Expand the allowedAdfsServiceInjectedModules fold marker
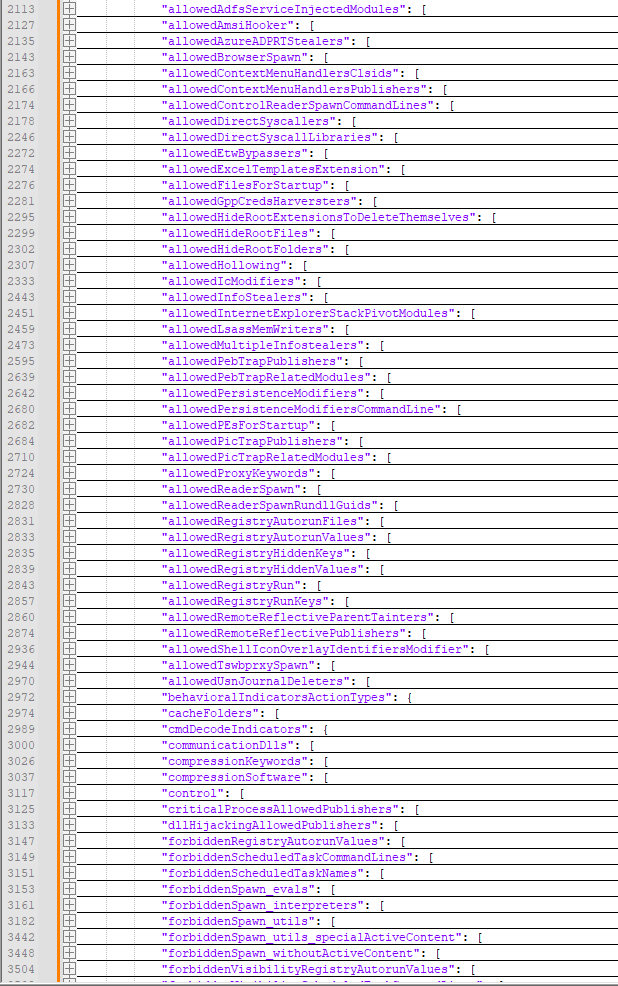Screen dimensions: 618x986 click(x=69, y=9)
